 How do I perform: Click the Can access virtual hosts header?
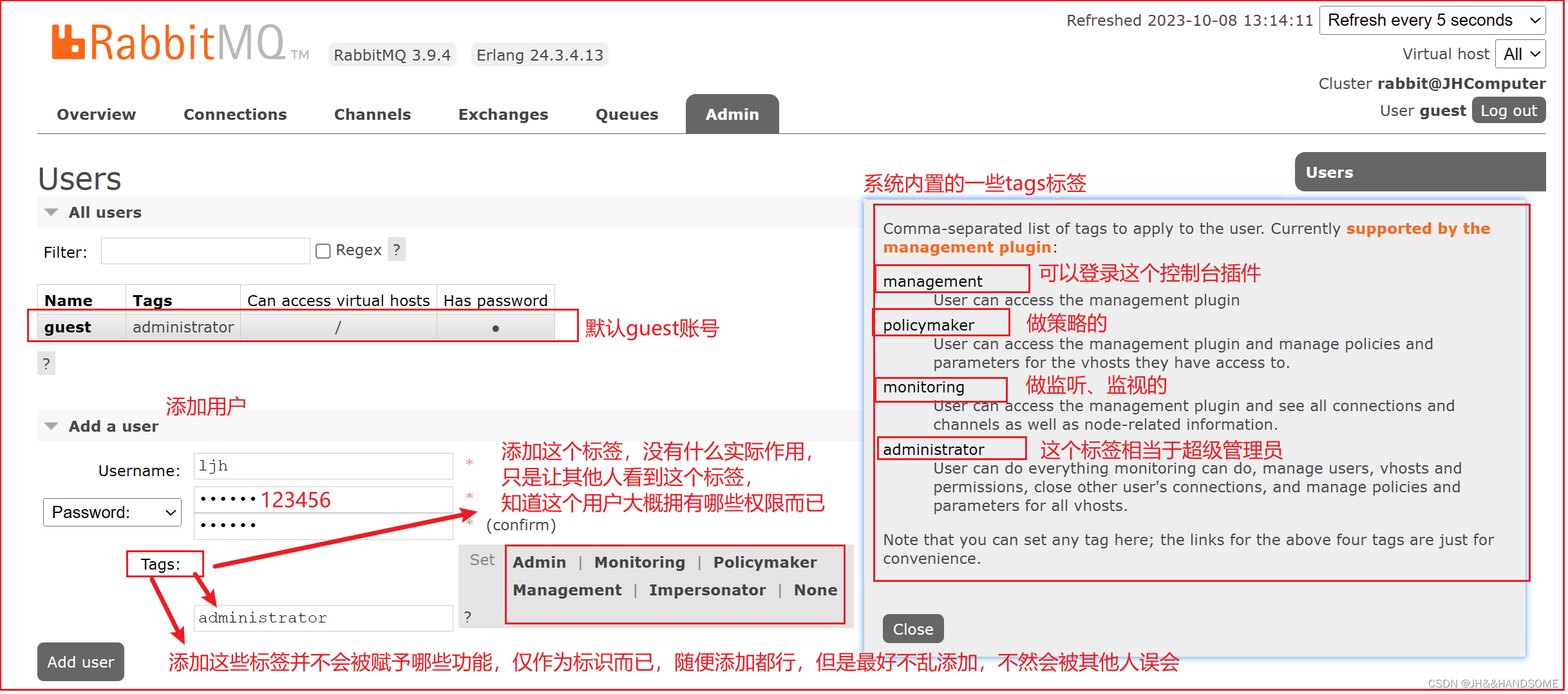pyautogui.click(x=338, y=301)
